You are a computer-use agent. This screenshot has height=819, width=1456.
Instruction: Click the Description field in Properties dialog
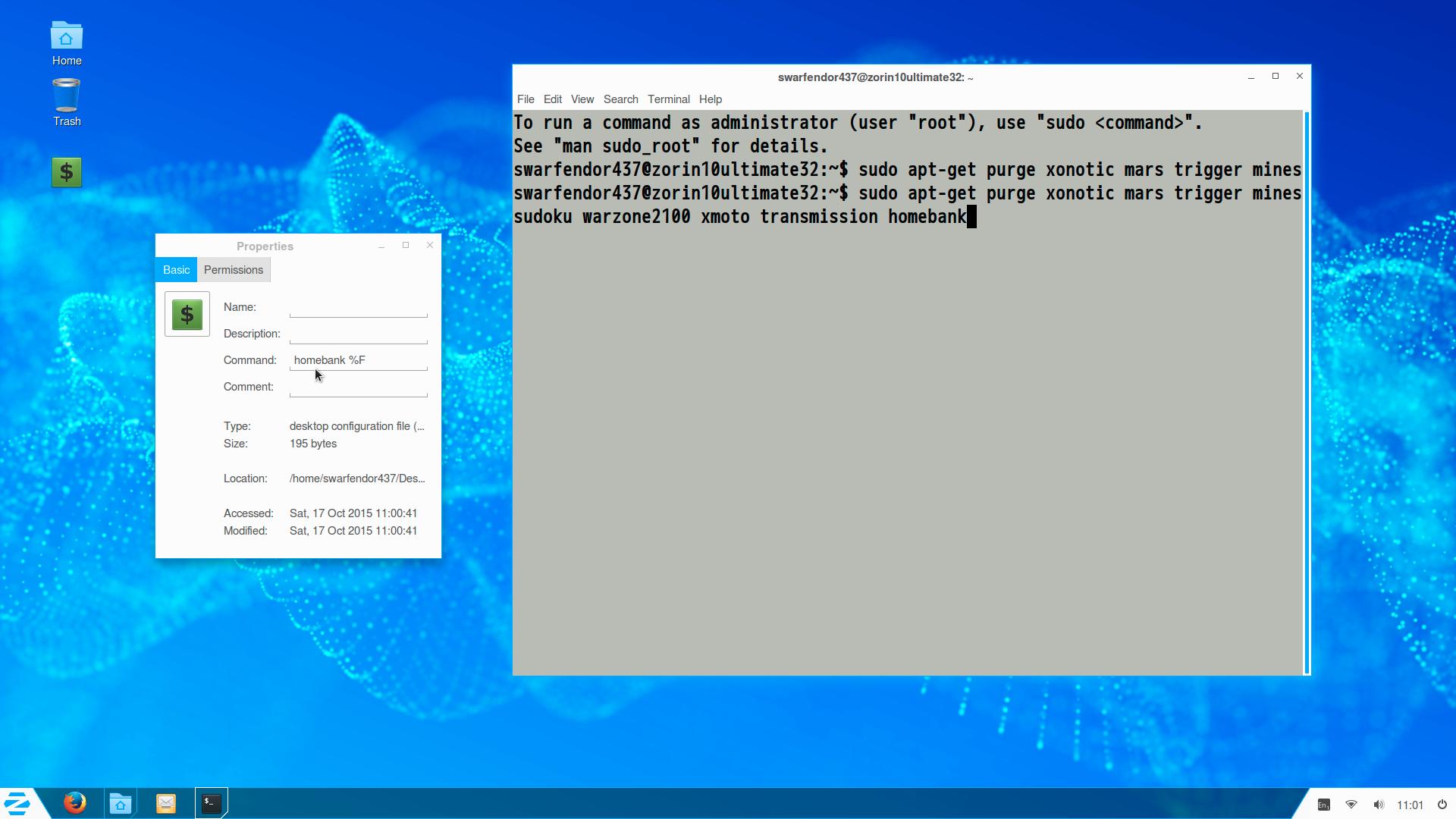click(358, 333)
